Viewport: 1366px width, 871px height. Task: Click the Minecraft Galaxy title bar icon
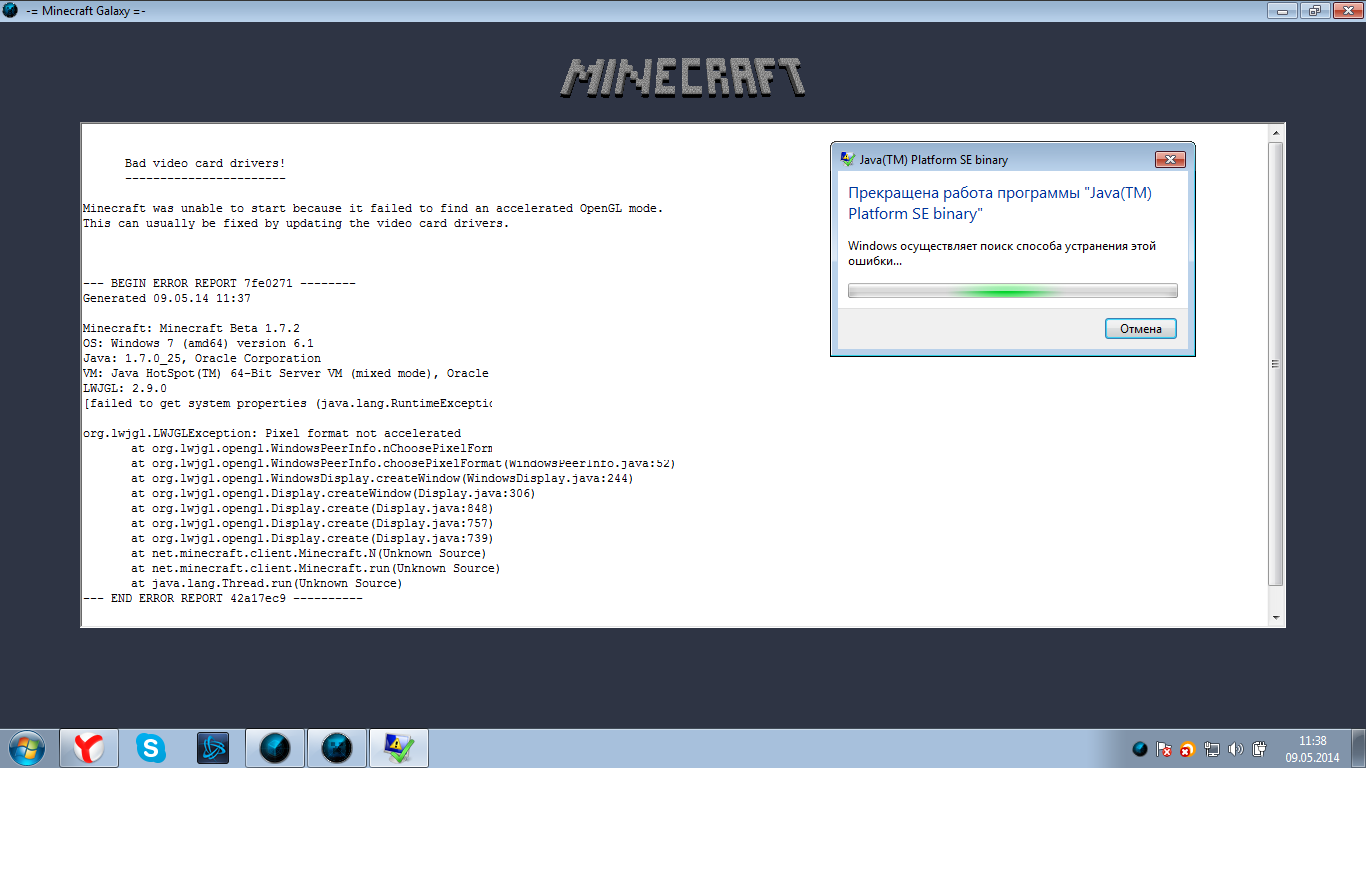click(x=10, y=10)
